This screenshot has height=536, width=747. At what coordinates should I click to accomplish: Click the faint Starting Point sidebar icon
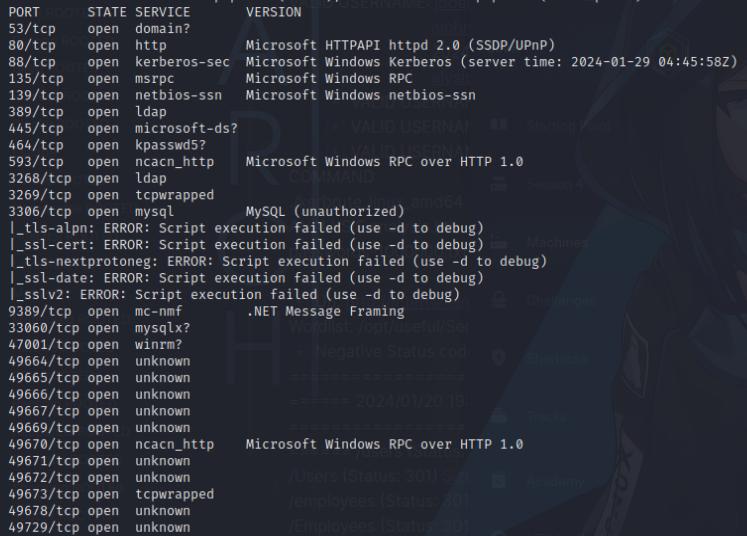[499, 124]
